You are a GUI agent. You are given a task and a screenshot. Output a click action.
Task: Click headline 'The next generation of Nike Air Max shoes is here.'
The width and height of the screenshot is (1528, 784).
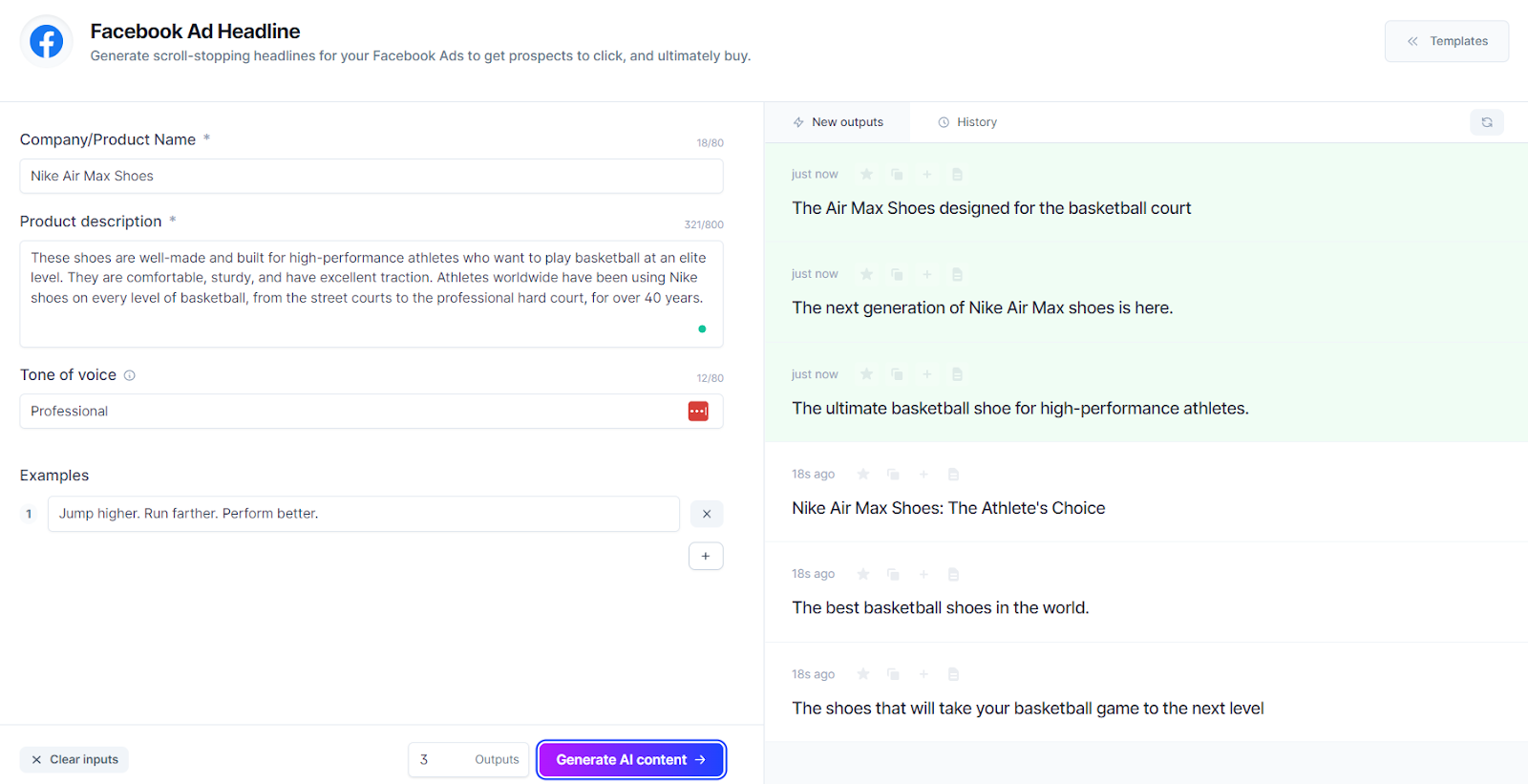982,307
